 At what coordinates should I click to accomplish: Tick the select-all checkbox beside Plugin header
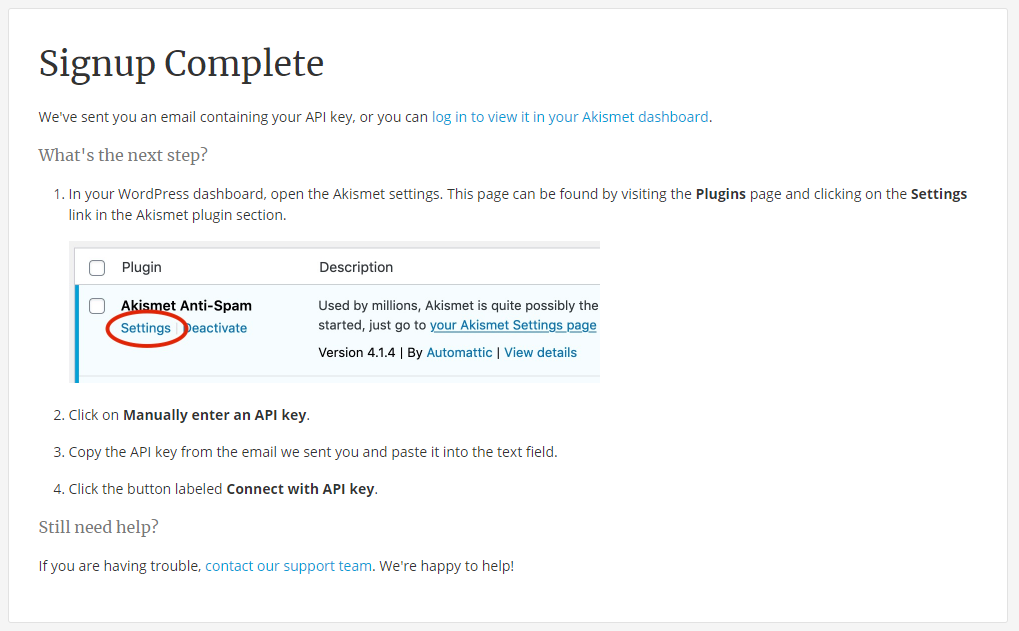(97, 268)
